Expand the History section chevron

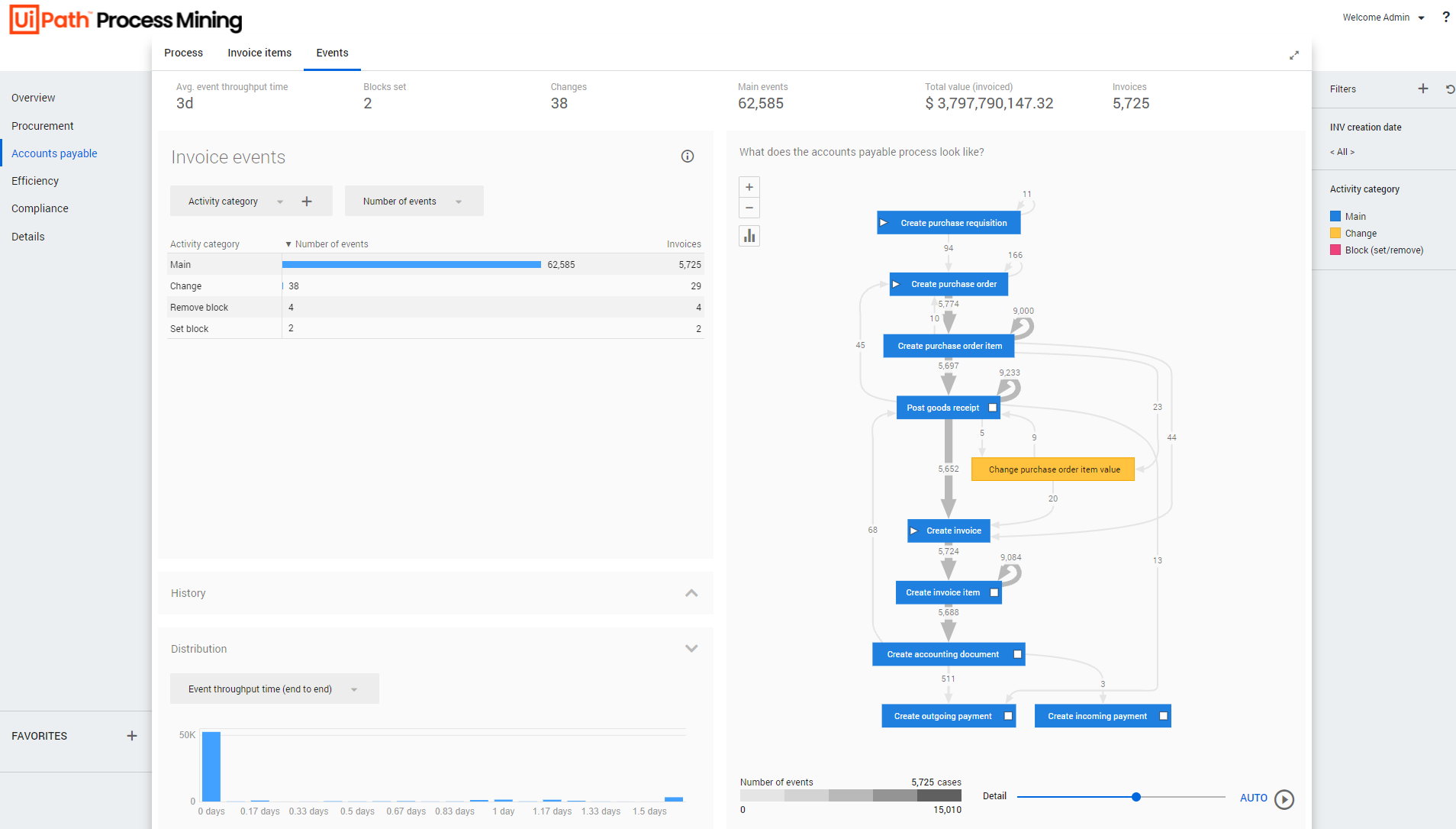pos(691,593)
